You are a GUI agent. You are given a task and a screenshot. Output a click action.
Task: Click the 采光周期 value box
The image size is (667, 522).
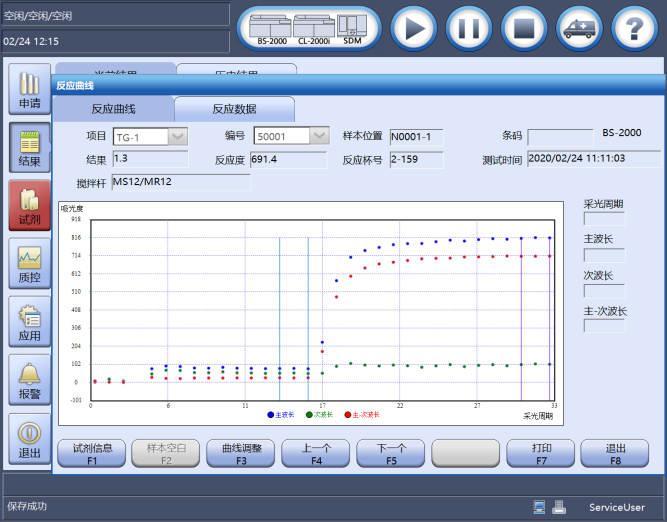pos(604,219)
